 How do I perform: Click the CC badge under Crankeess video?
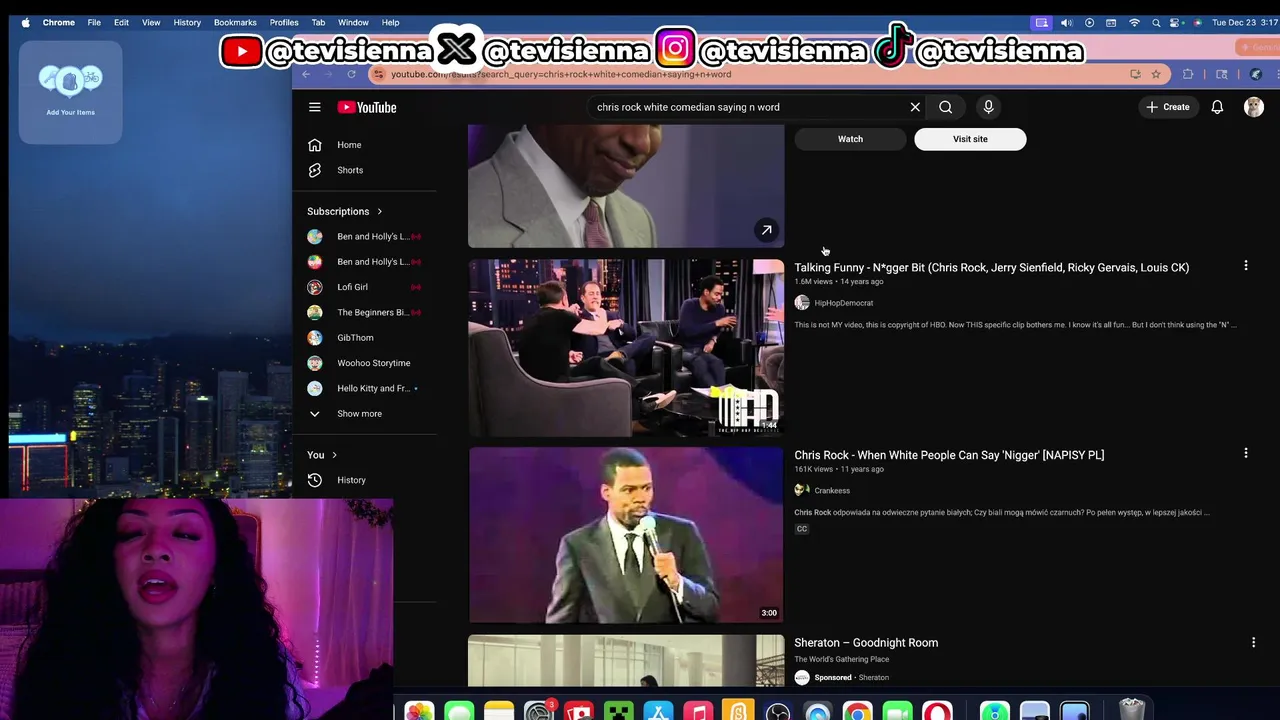pyautogui.click(x=801, y=529)
